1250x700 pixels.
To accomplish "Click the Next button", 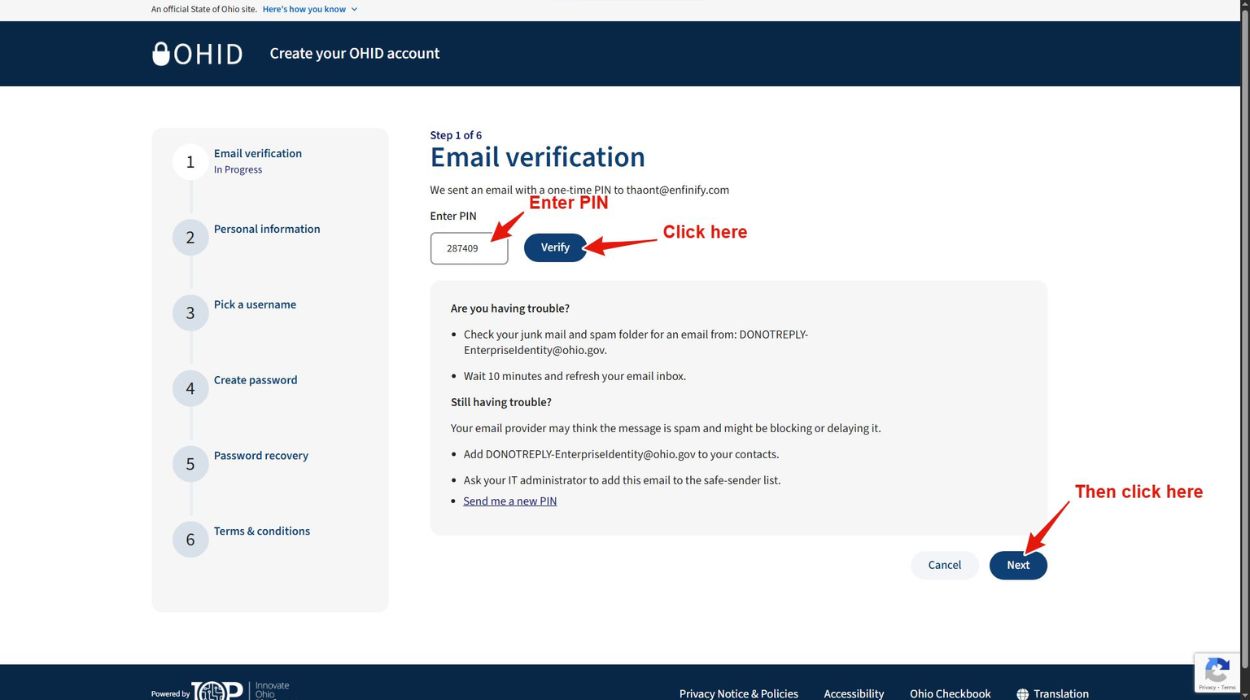I will pyautogui.click(x=1018, y=565).
